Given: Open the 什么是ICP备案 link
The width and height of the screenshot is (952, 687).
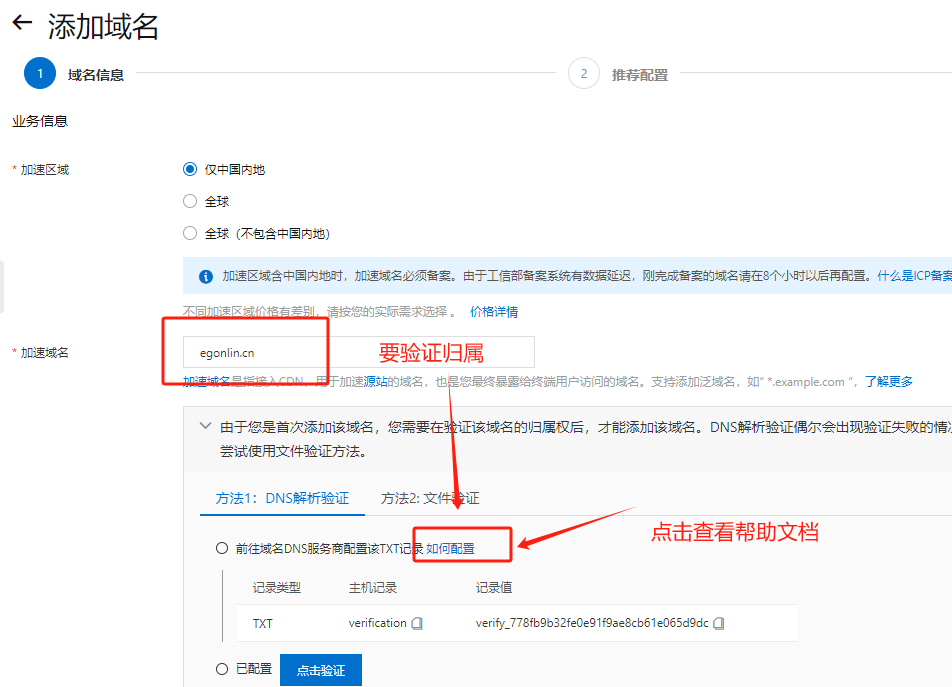Looking at the screenshot, I should point(913,276).
